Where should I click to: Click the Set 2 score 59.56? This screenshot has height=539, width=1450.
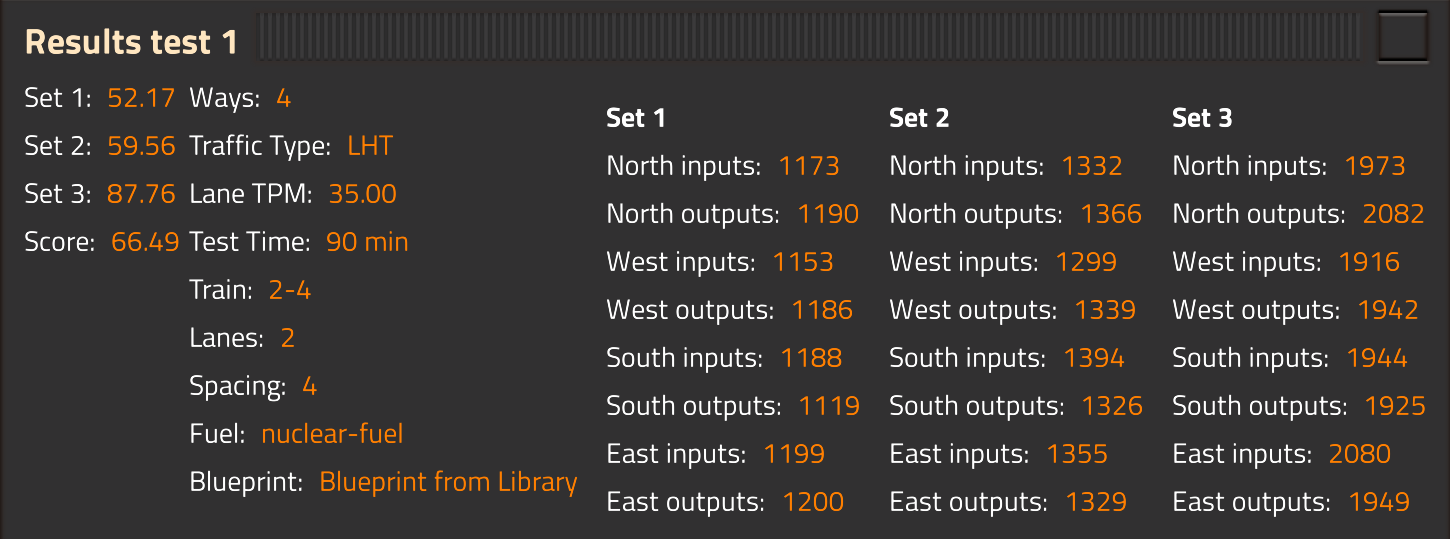[x=141, y=146]
